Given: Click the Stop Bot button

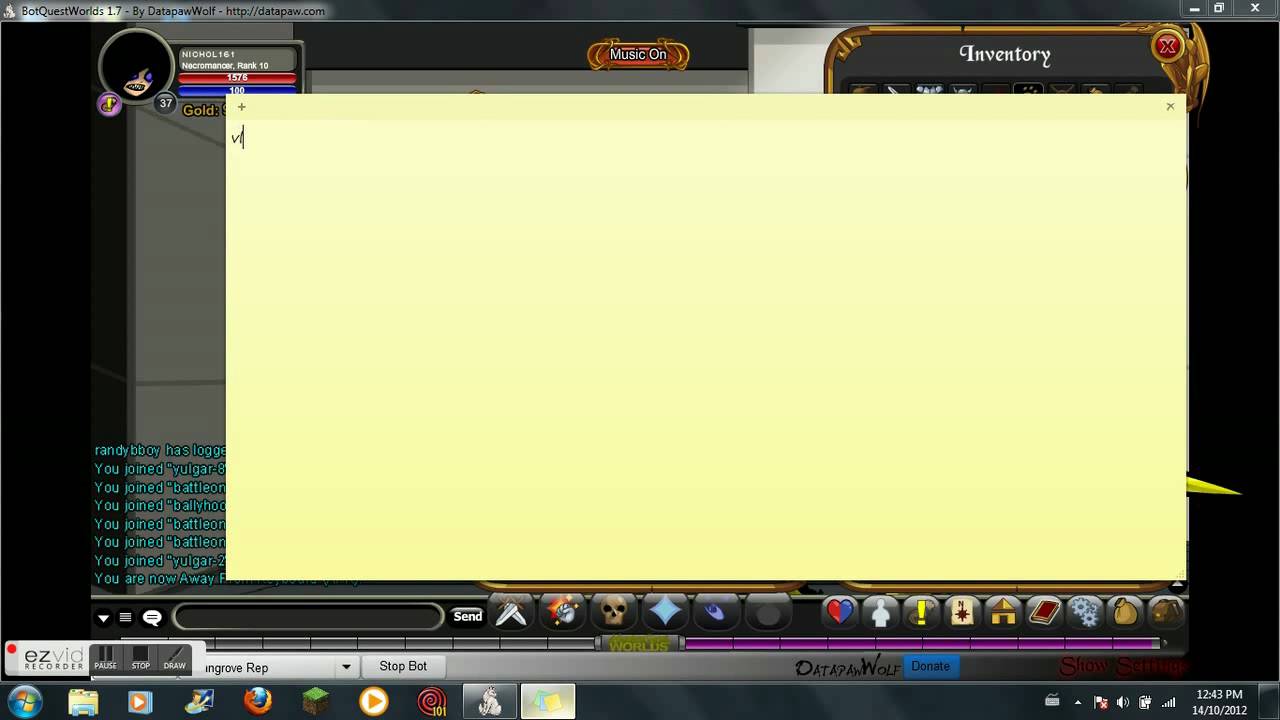Looking at the screenshot, I should pyautogui.click(x=403, y=666).
